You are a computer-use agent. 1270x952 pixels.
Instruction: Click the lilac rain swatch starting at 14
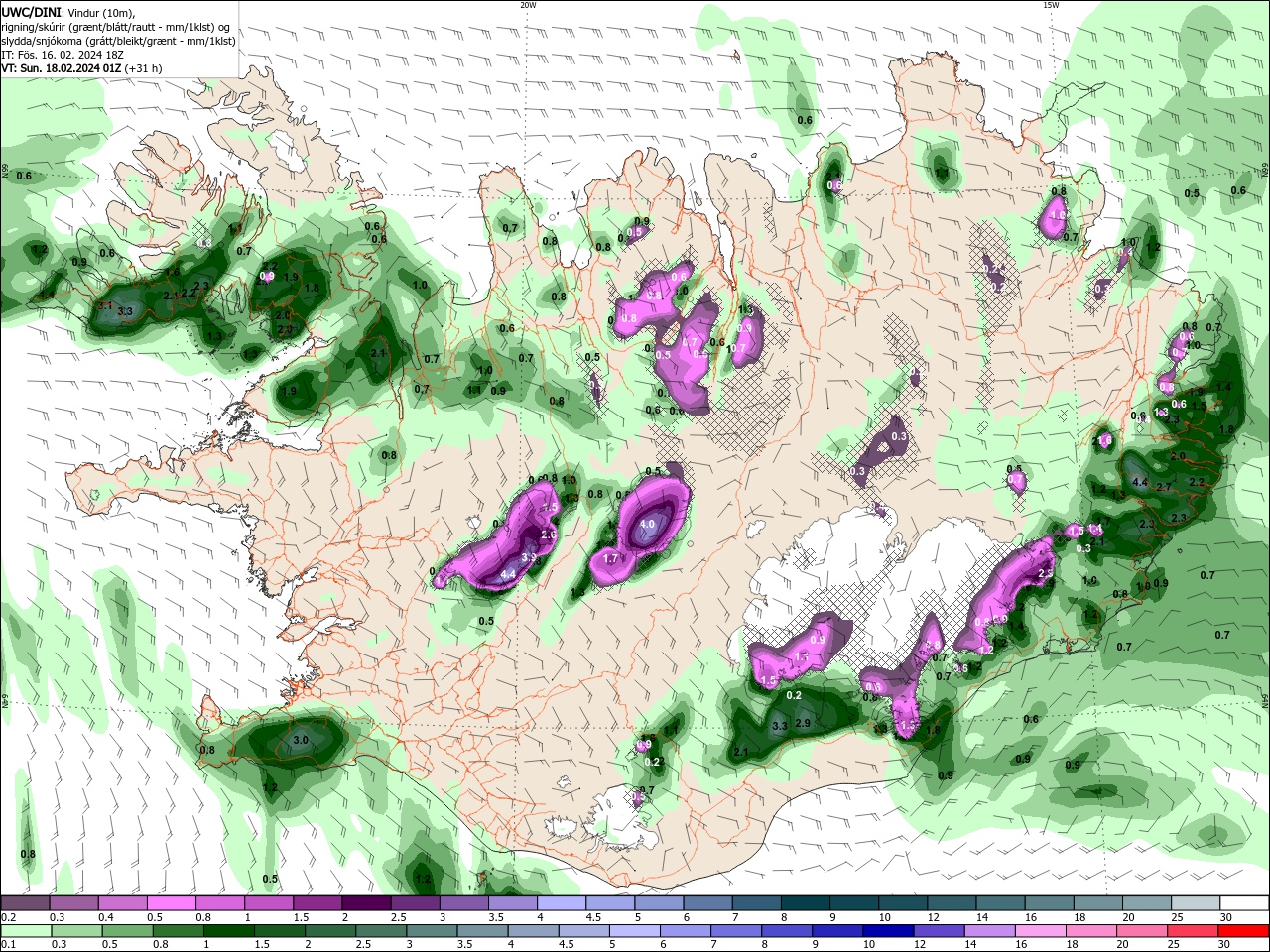tap(988, 931)
